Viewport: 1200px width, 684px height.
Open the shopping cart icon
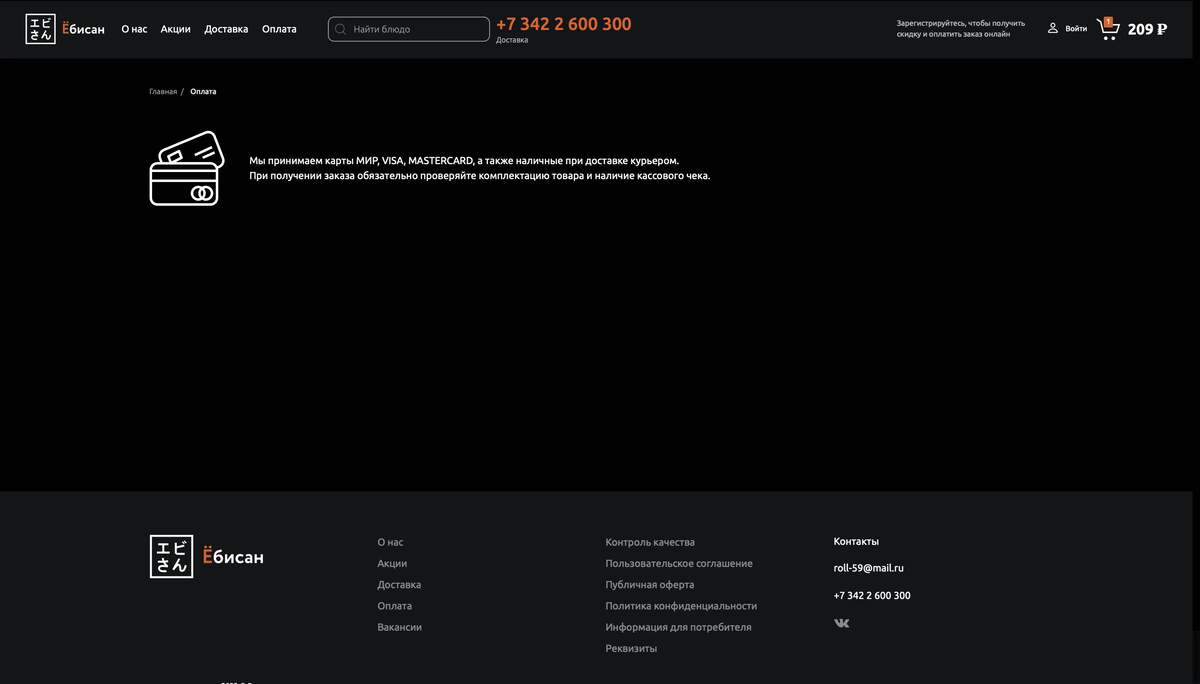pos(1108,29)
